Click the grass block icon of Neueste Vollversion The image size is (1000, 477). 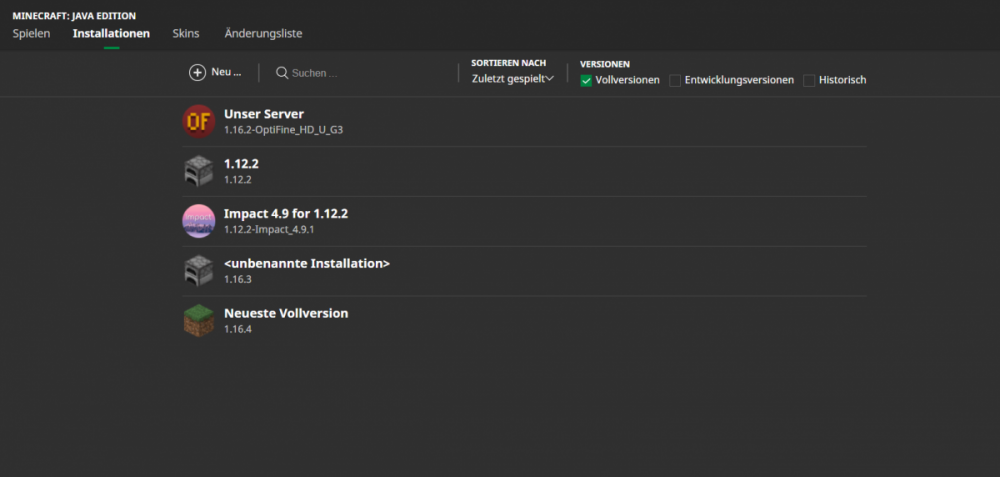pos(198,321)
